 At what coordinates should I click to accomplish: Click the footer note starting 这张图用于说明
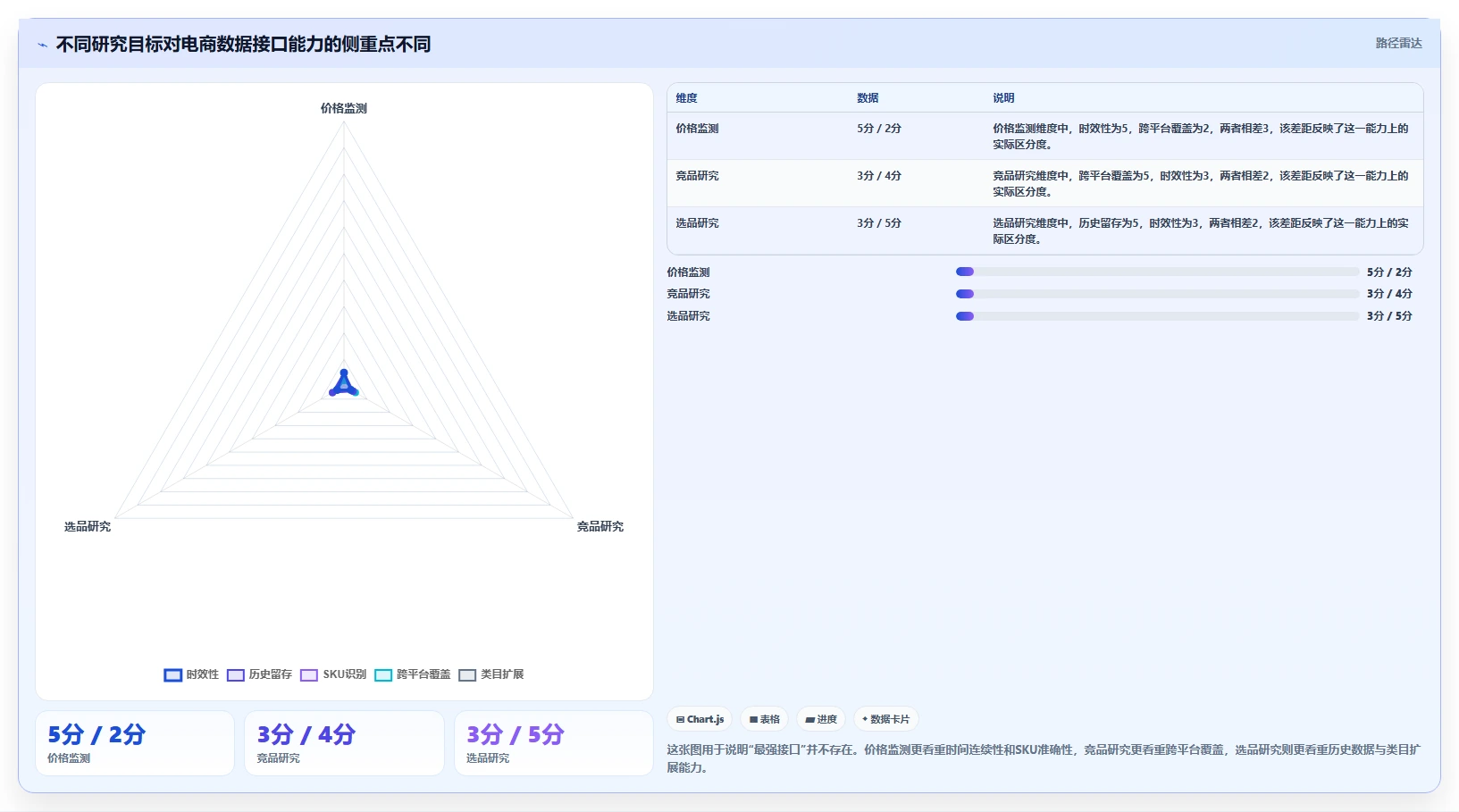pos(1044,758)
